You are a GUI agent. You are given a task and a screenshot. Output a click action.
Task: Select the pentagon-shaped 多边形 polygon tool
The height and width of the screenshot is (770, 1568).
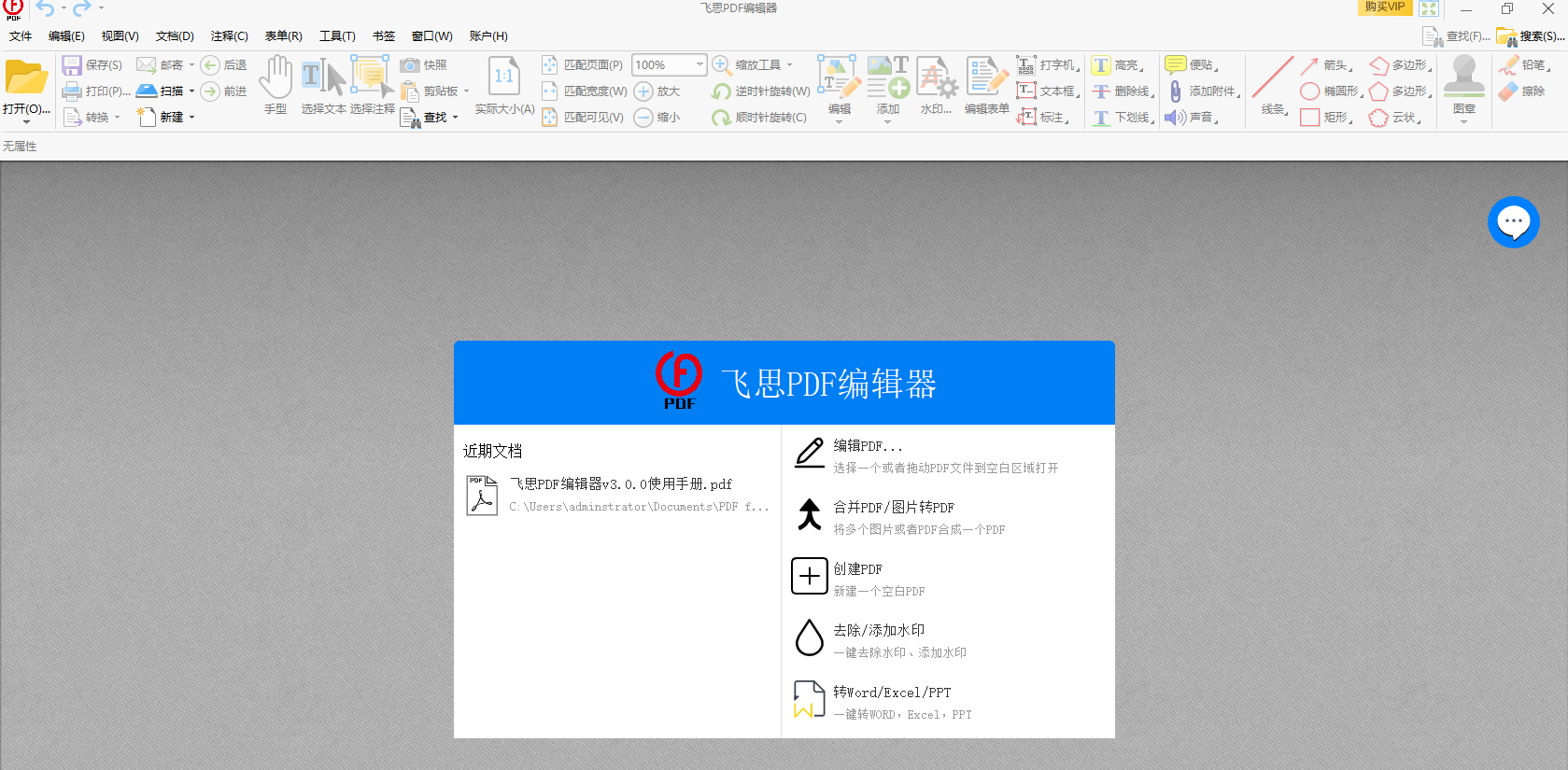(1400, 91)
